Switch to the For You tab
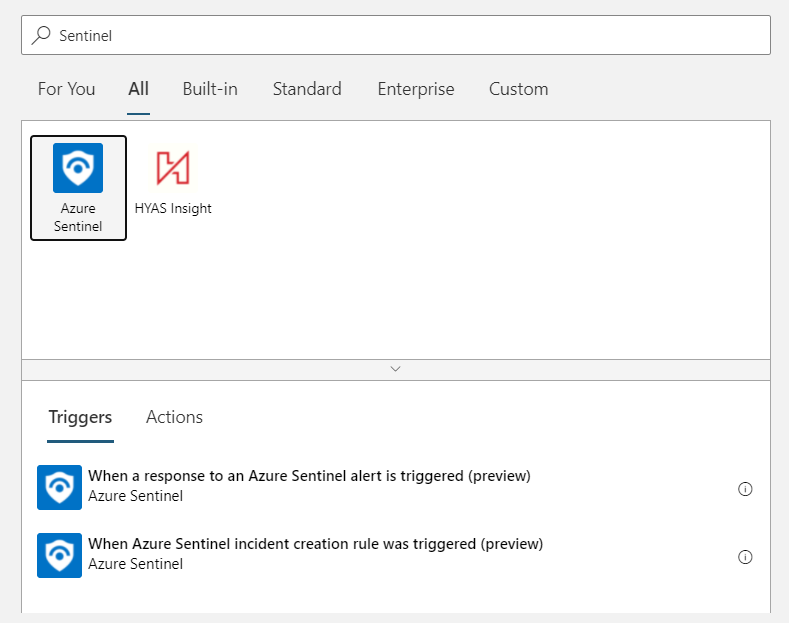The width and height of the screenshot is (789, 623). pos(66,89)
